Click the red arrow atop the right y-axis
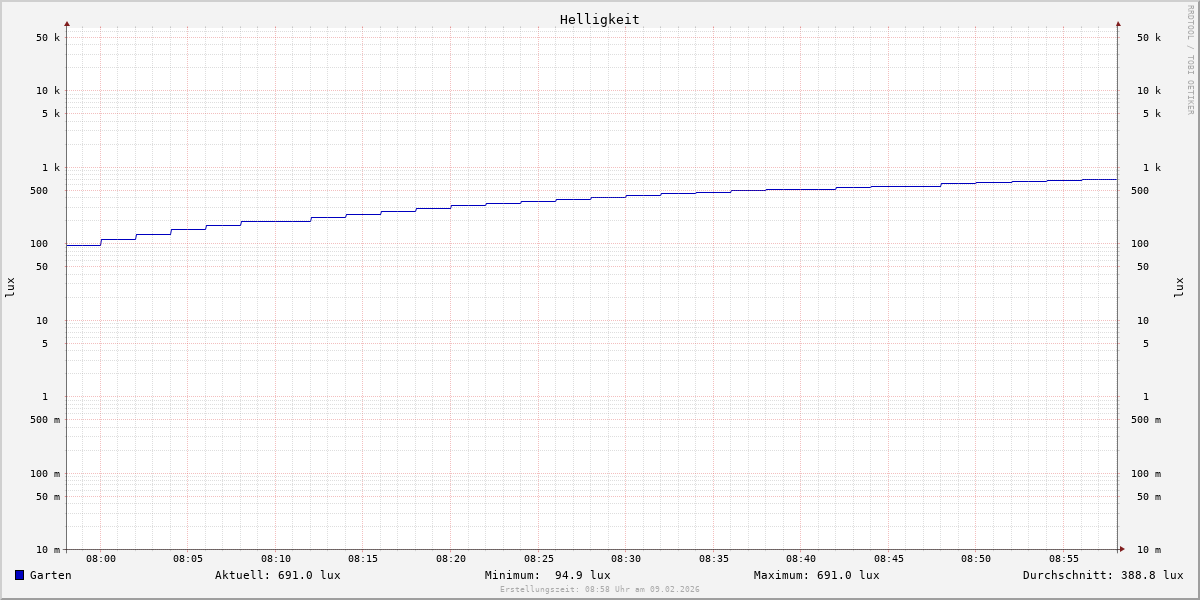1200x600 pixels. click(x=1118, y=23)
